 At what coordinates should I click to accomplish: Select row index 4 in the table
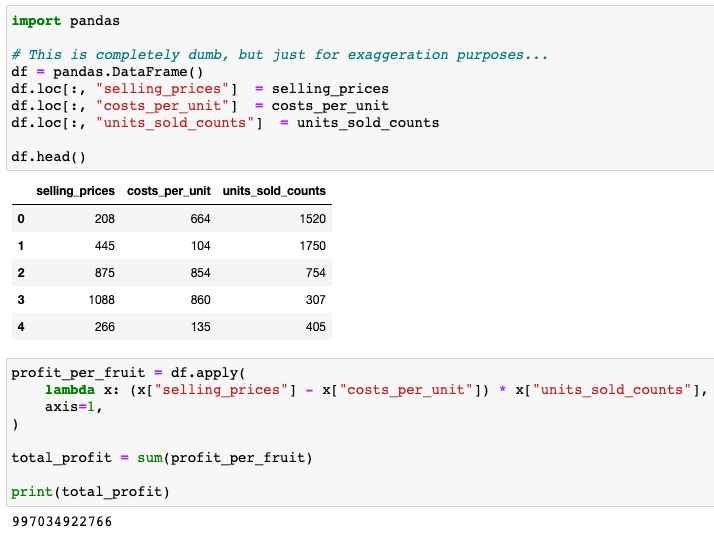(20, 326)
